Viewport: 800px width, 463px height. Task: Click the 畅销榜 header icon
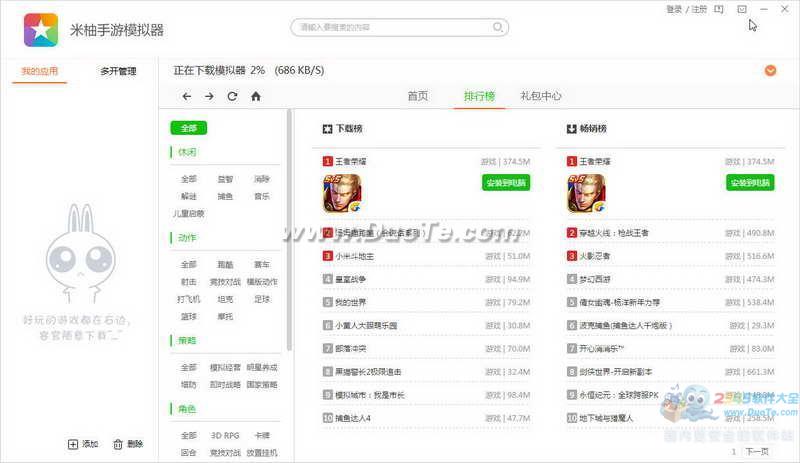571,129
